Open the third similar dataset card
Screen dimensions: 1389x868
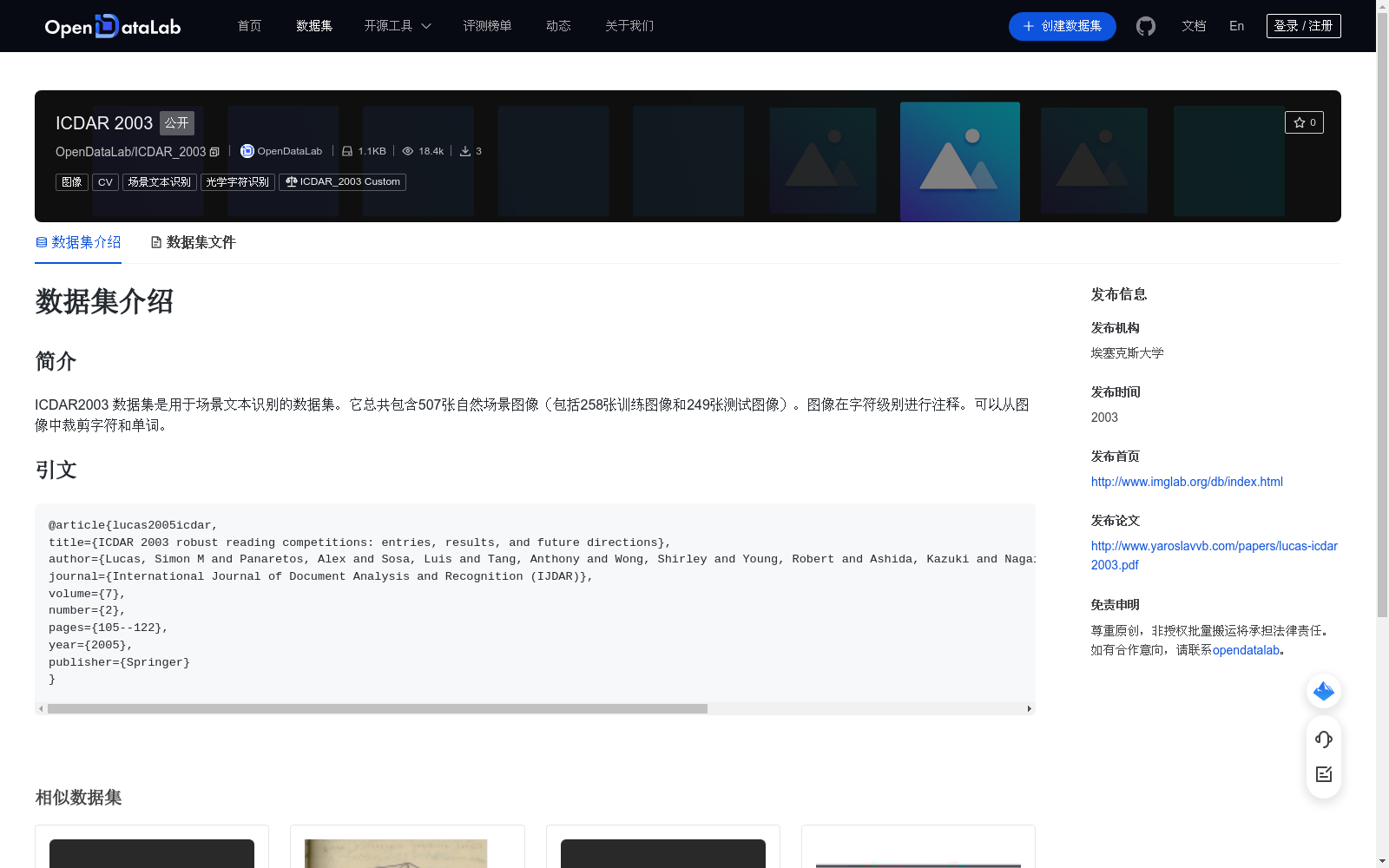click(x=663, y=846)
